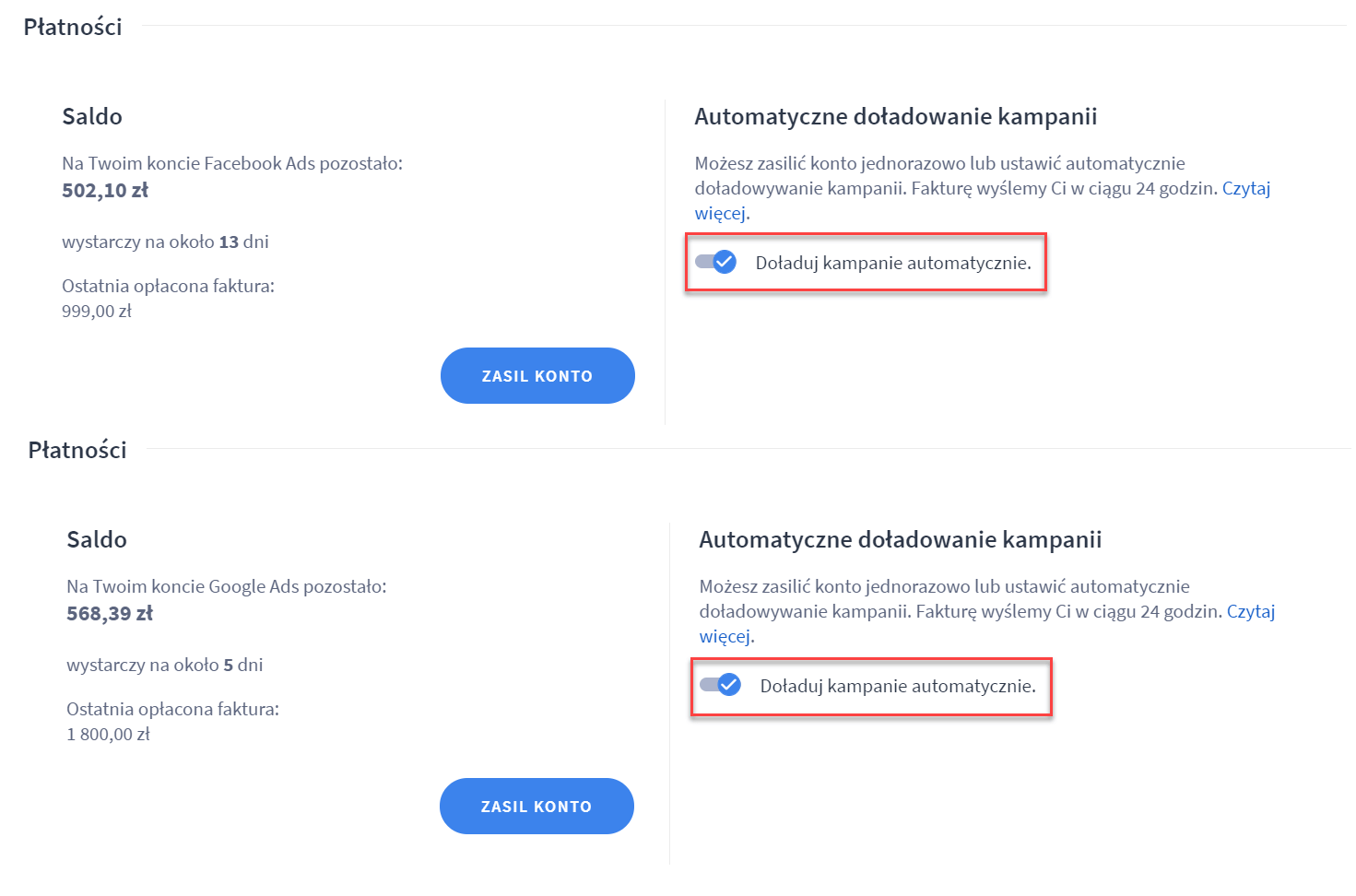Click the lower Płatności section heading

pyautogui.click(x=77, y=451)
